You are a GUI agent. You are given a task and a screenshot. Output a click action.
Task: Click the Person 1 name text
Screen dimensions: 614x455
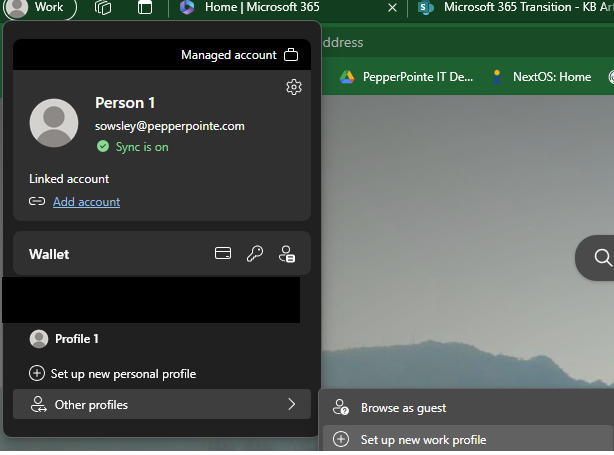[125, 103]
